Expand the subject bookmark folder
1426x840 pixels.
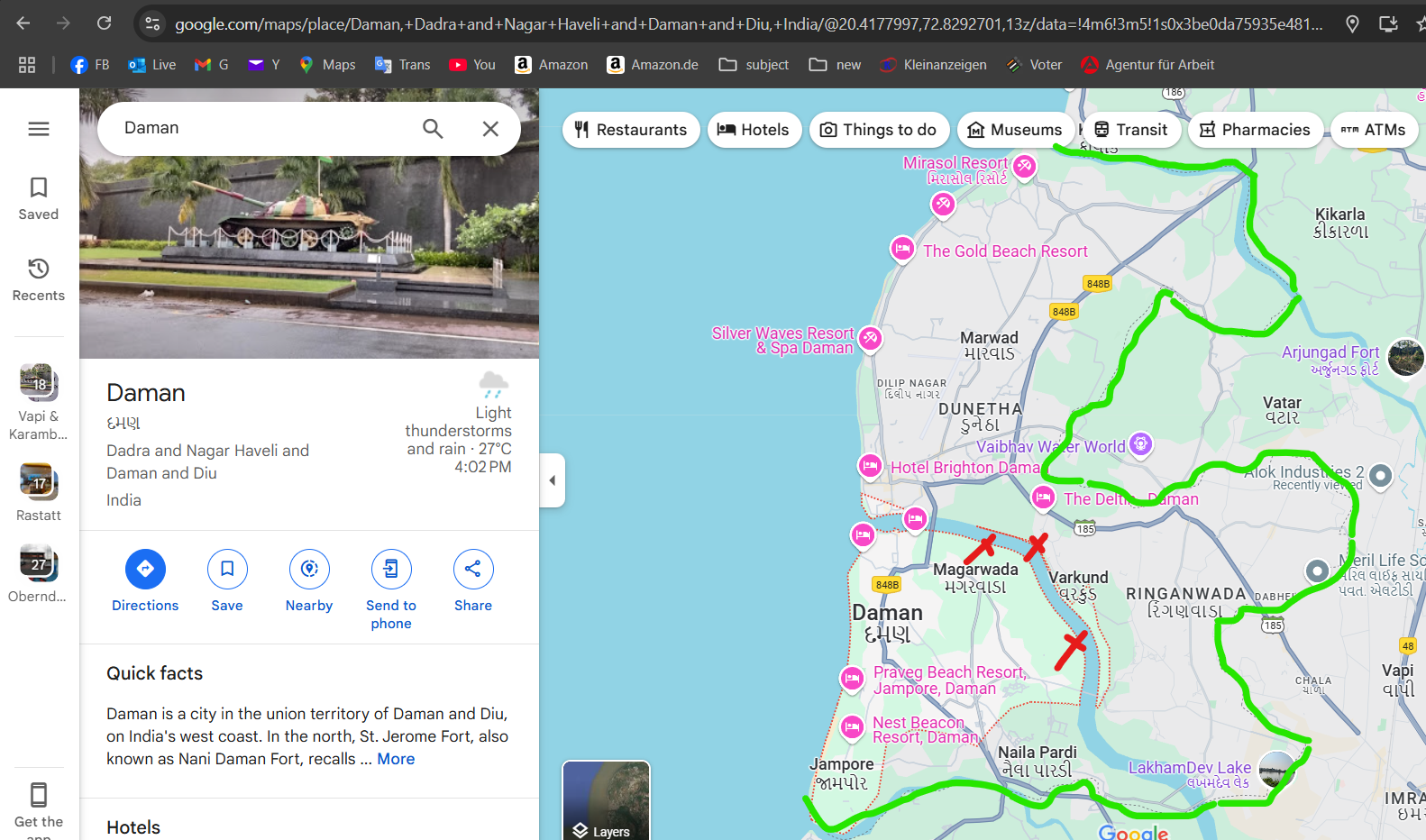coord(754,65)
